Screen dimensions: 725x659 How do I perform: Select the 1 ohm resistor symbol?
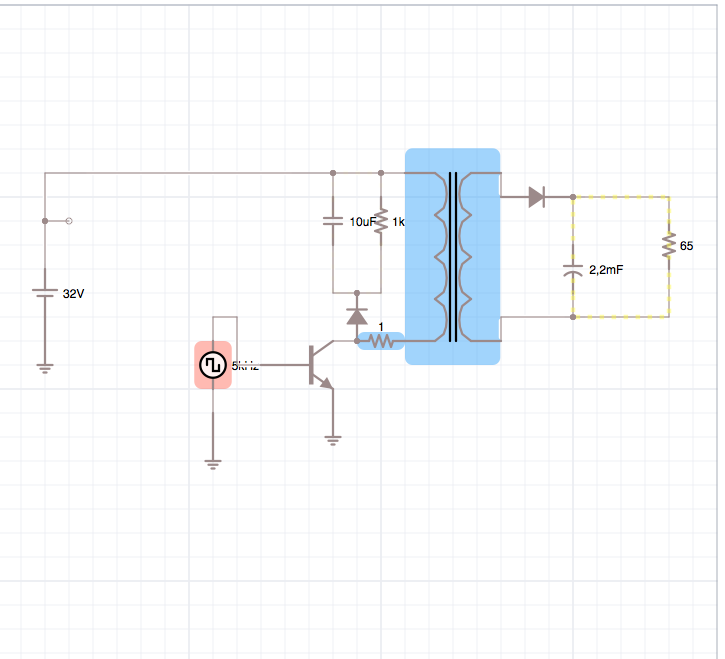(x=381, y=341)
